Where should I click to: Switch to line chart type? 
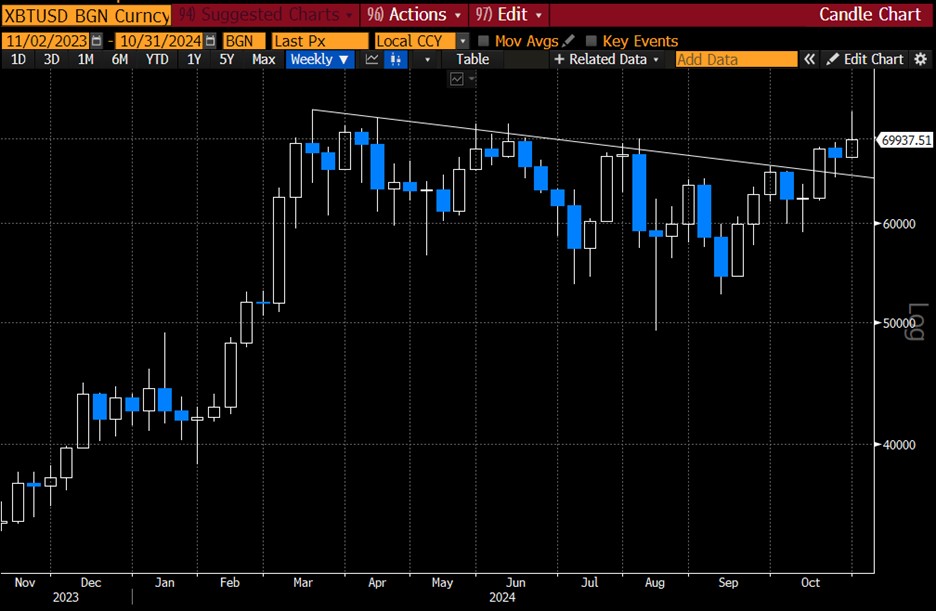pyautogui.click(x=371, y=59)
